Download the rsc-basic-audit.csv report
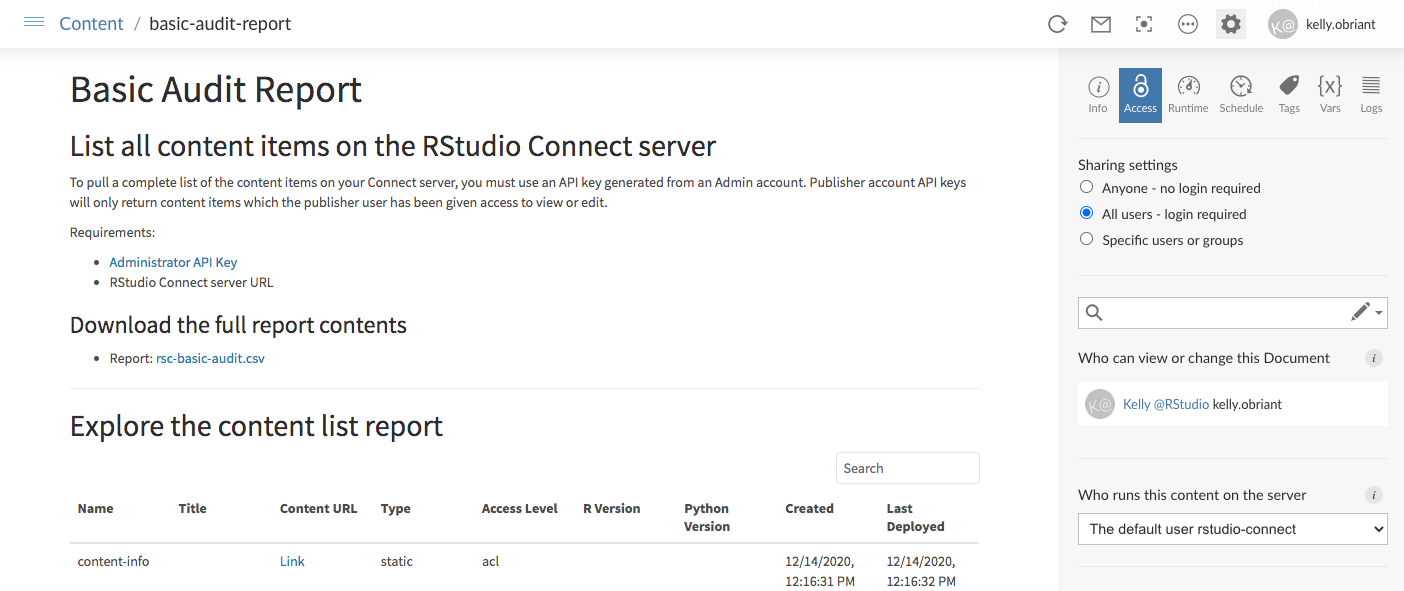The width and height of the screenshot is (1404, 591). point(210,357)
